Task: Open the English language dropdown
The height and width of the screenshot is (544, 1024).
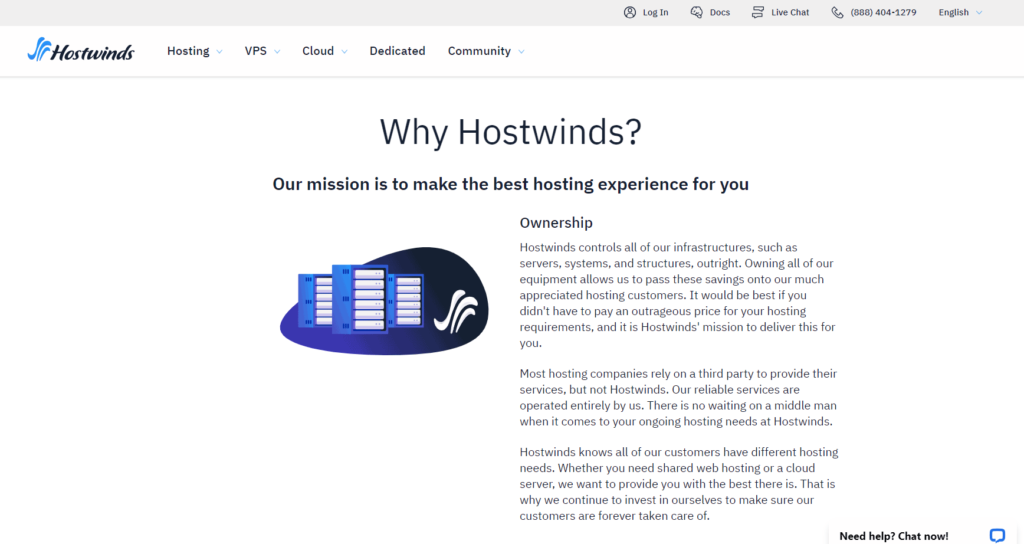Action: click(x=960, y=12)
